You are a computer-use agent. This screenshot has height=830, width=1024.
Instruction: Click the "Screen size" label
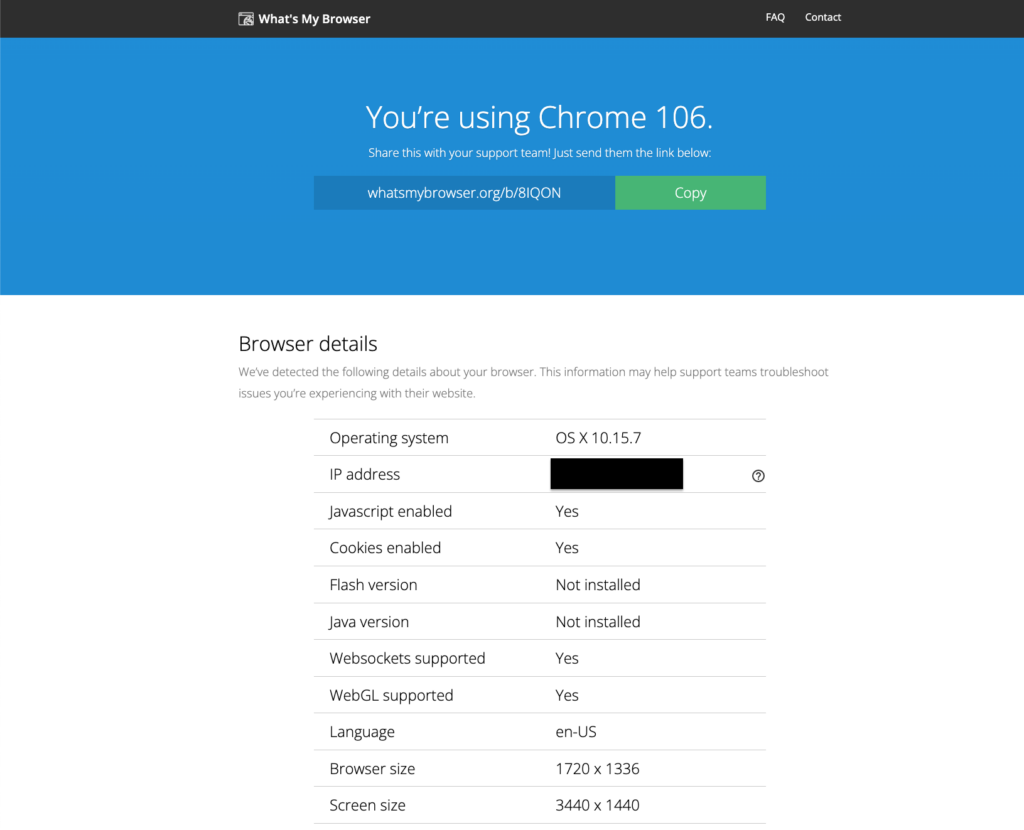(367, 806)
